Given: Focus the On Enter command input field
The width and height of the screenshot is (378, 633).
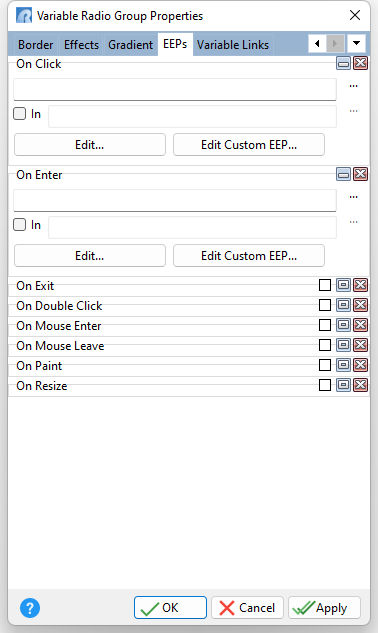Looking at the screenshot, I should pos(175,200).
